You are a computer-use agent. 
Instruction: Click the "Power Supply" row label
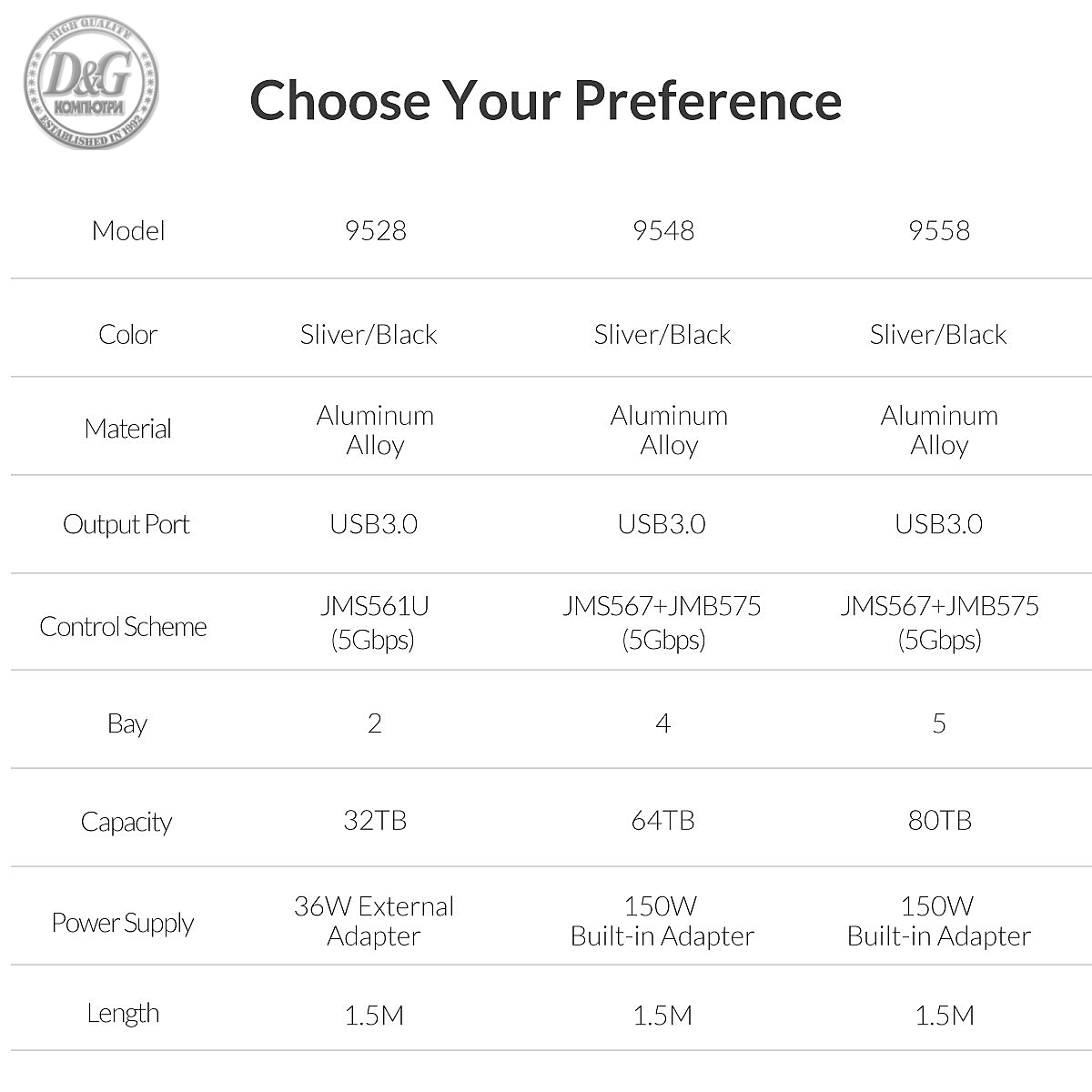[x=123, y=923]
